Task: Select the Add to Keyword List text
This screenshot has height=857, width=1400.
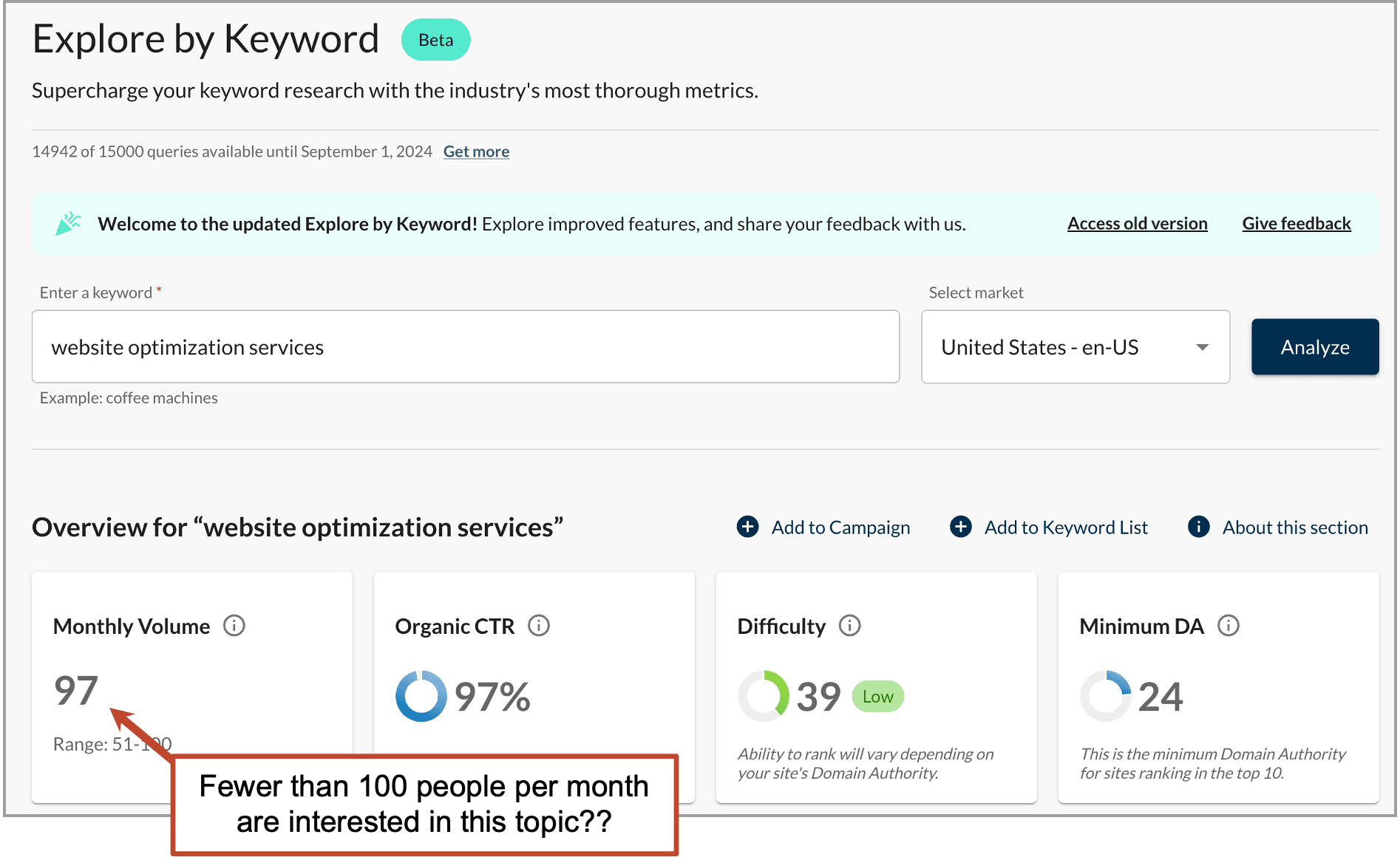Action: (1066, 527)
